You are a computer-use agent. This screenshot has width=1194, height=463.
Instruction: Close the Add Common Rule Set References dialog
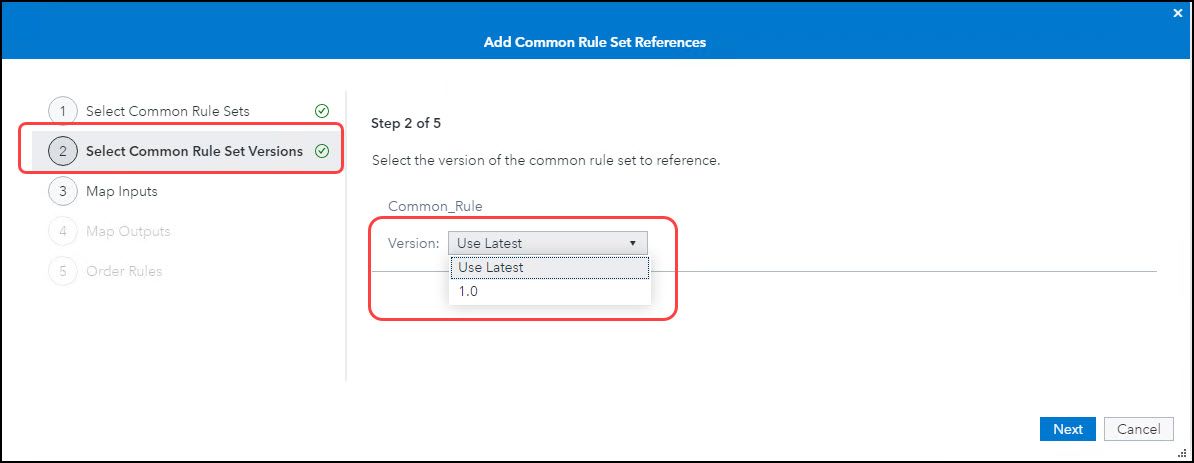(x=1177, y=13)
